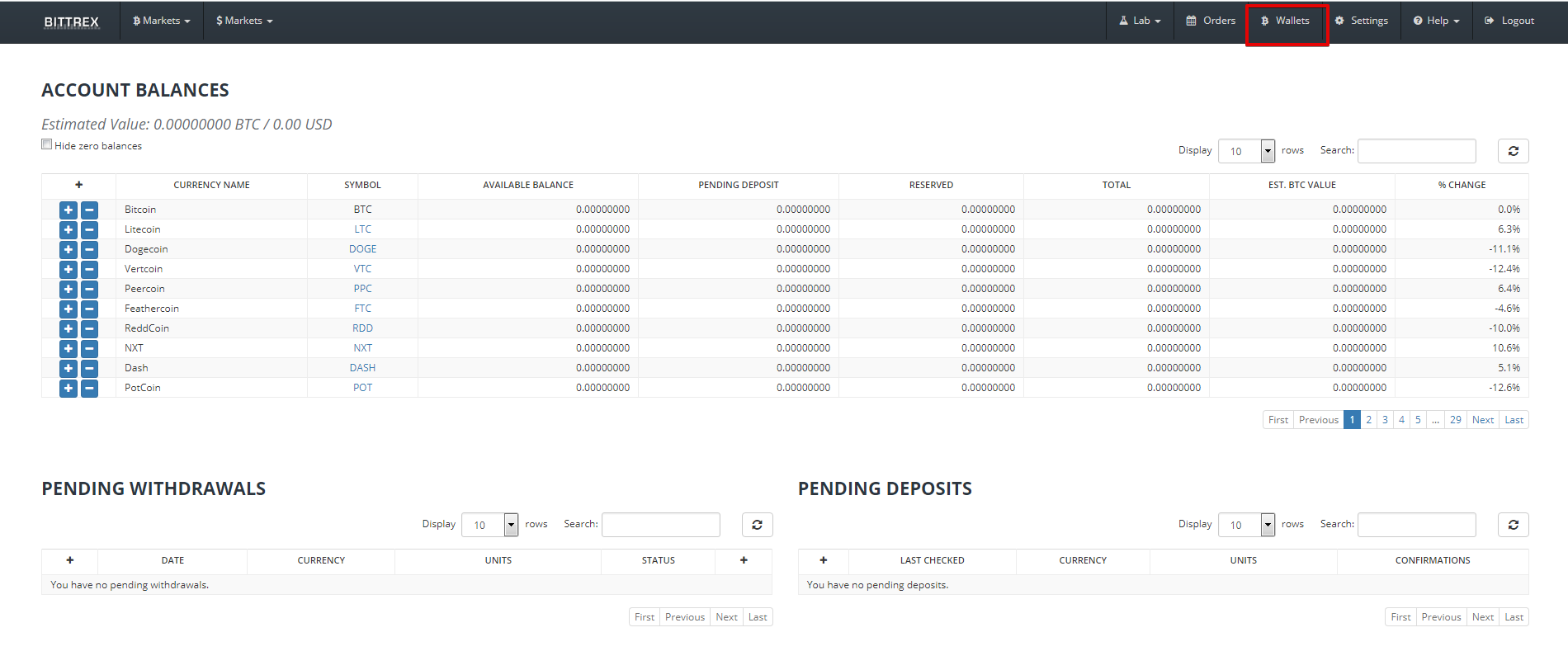
Task: Expand the Help menu
Action: 1436,21
